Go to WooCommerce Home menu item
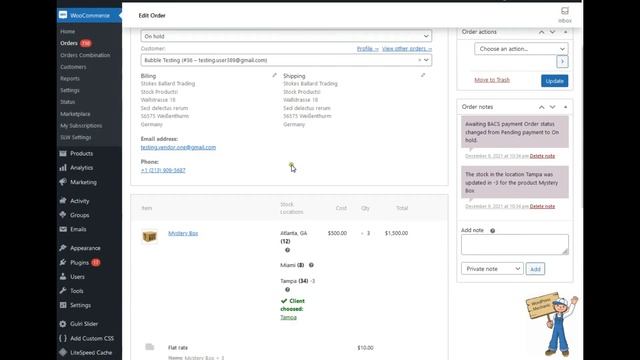 (x=68, y=31)
